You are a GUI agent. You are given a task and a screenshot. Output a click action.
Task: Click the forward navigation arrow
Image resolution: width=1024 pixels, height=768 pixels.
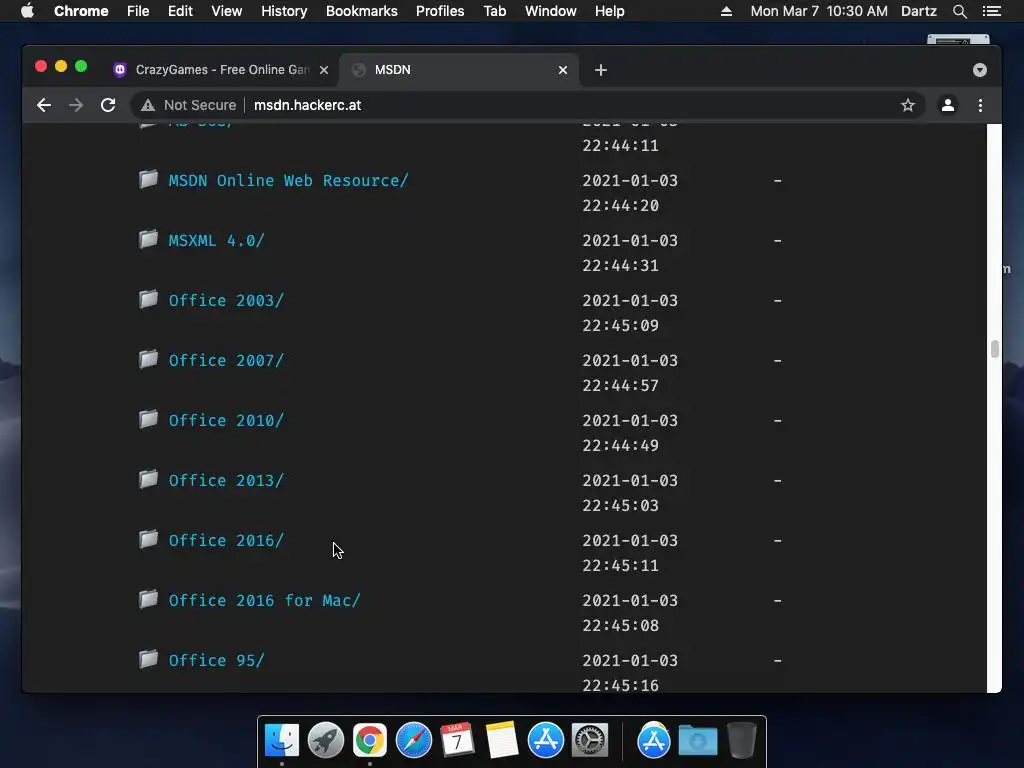[x=76, y=105]
